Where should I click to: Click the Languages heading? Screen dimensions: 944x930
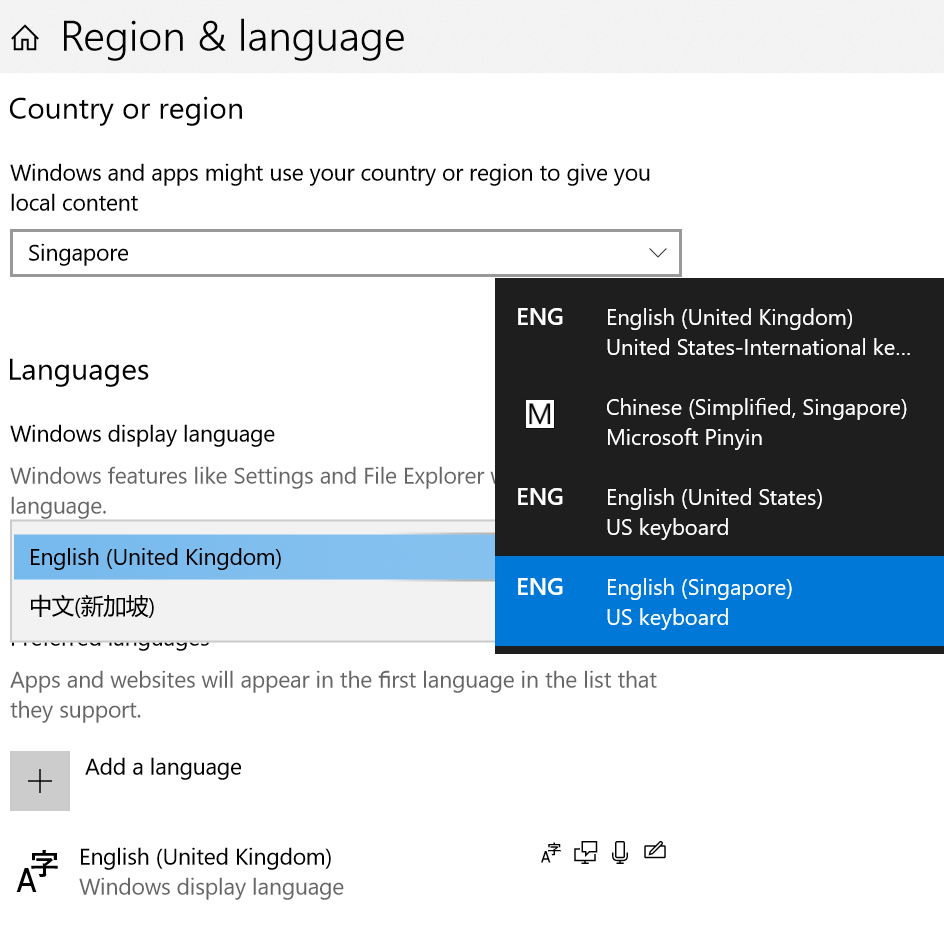pos(79,371)
